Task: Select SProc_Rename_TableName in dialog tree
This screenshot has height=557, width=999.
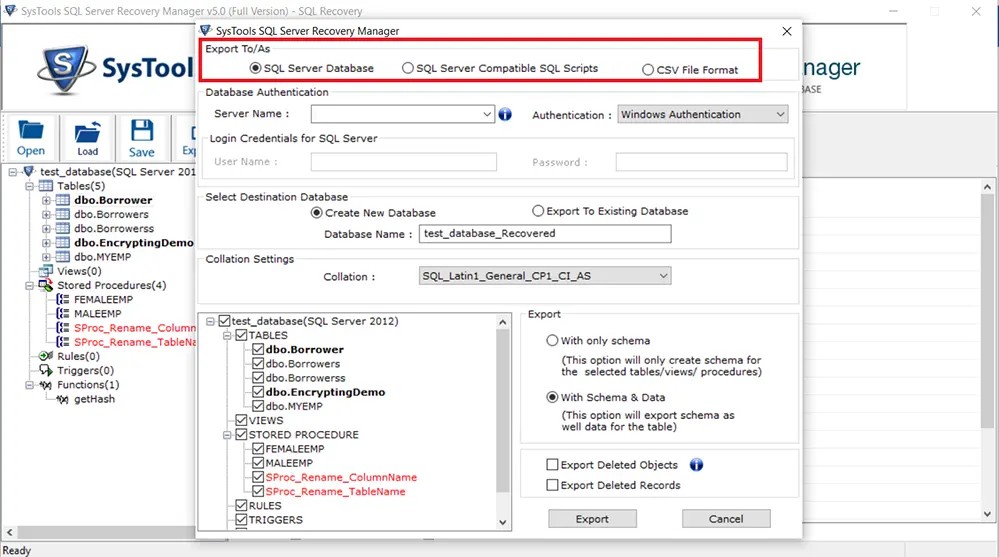Action: tap(336, 491)
